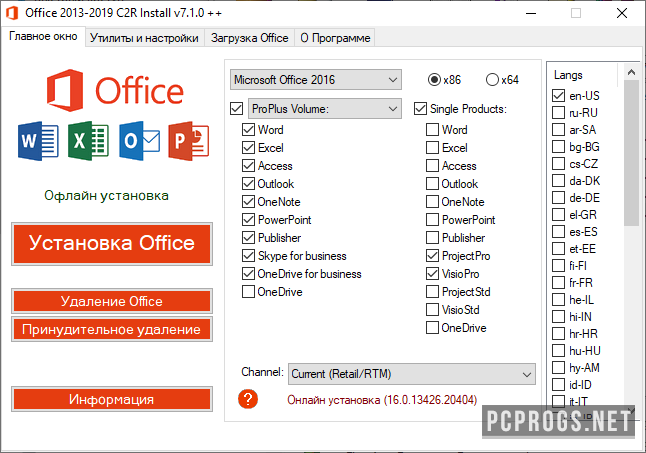Screen dimensions: 646x453
Task: Select the Главное окно tab
Action: pyautogui.click(x=43, y=37)
